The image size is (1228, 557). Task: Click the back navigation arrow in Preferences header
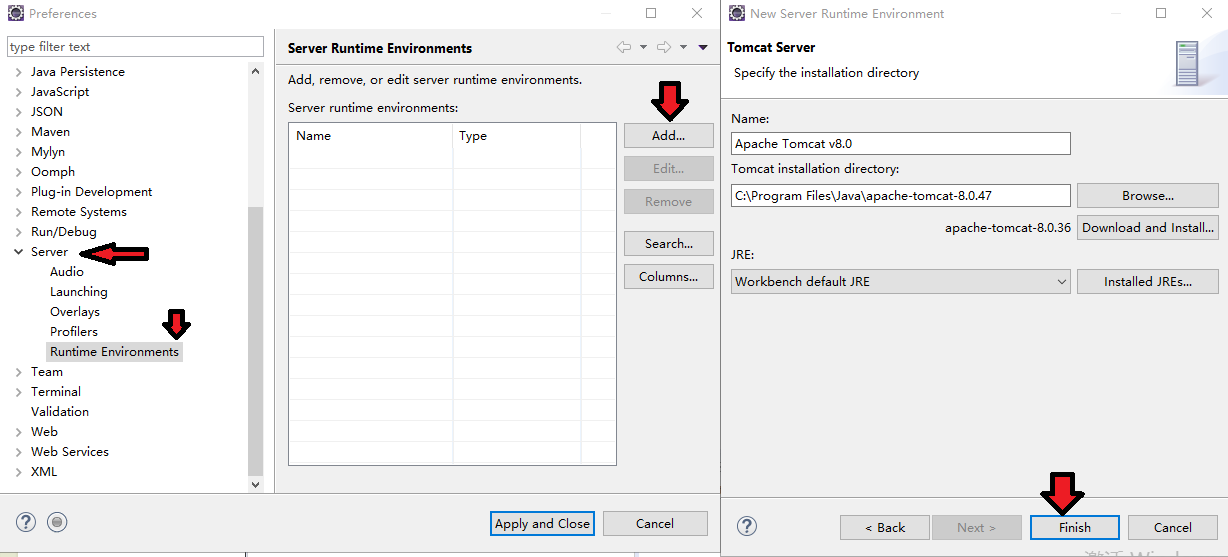click(x=624, y=47)
